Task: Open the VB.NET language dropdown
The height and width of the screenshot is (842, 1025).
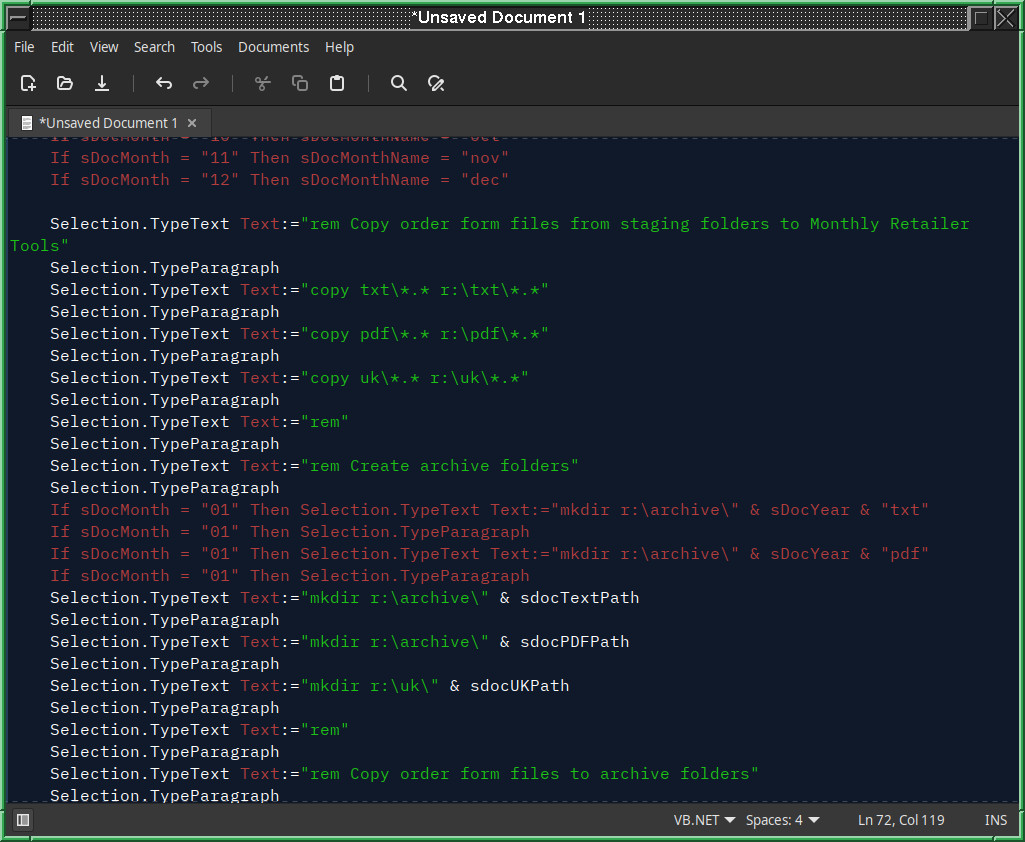Action: (x=704, y=820)
